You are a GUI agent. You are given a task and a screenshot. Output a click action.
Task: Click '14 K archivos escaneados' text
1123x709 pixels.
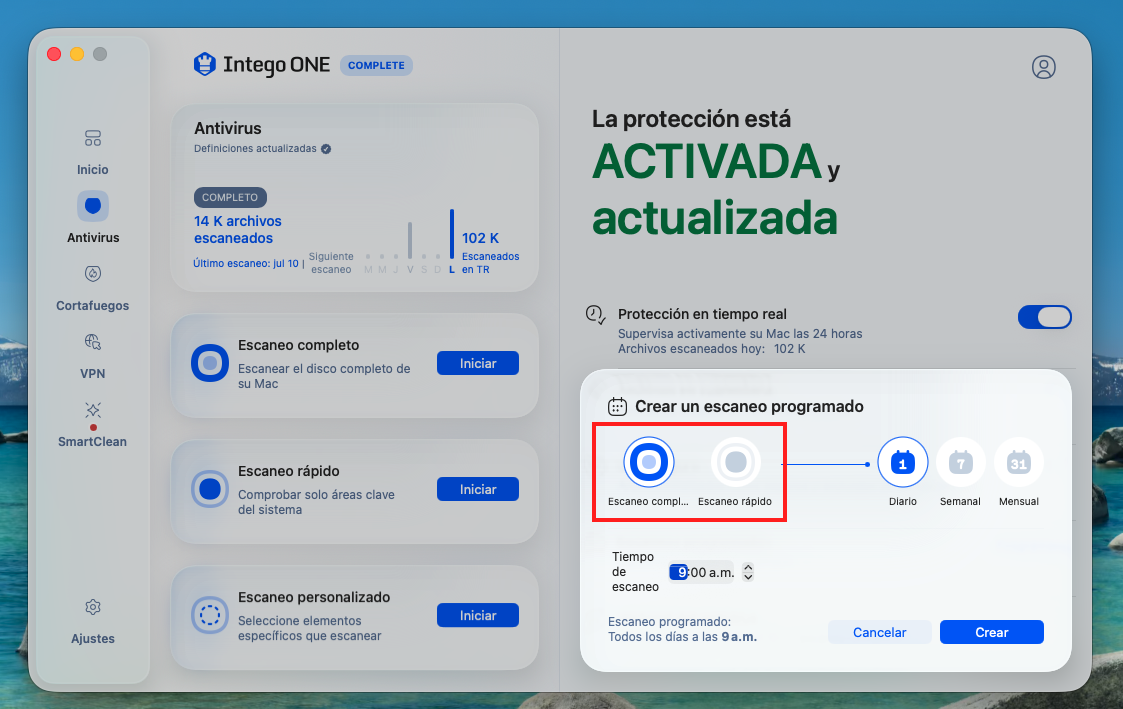(x=238, y=230)
